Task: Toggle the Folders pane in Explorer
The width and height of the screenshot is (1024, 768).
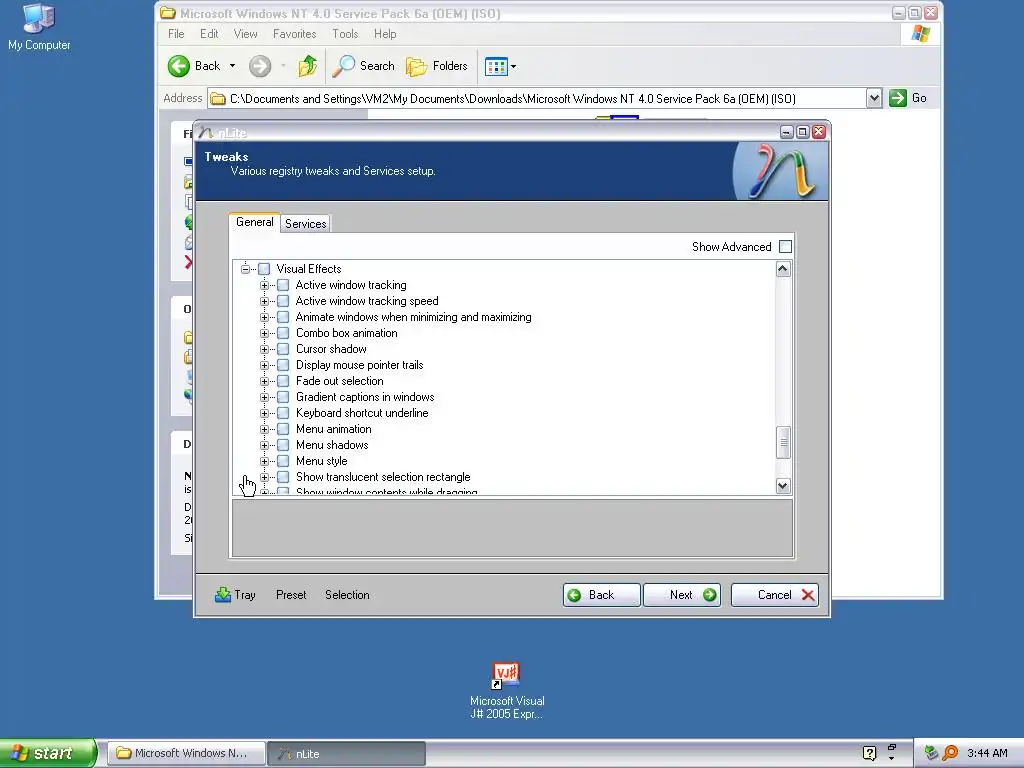Action: (x=437, y=66)
